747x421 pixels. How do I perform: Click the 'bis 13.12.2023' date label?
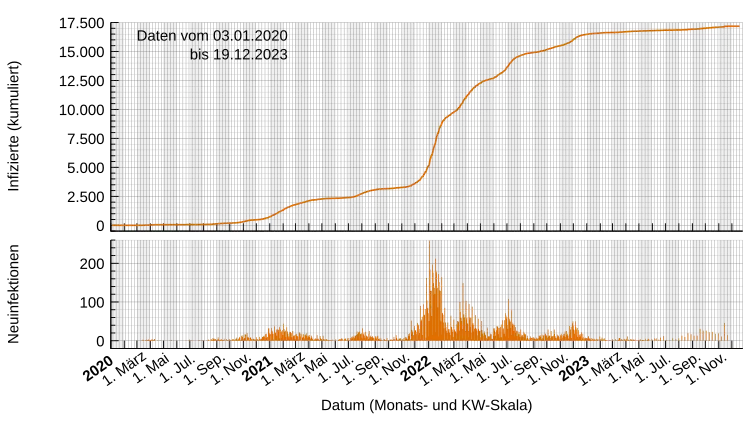[238, 54]
